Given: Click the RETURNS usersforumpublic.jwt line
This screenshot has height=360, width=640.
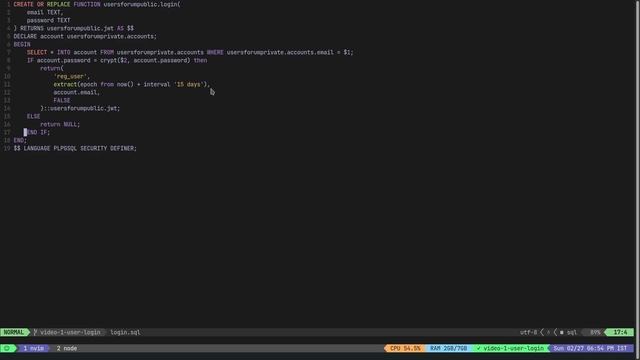Looking at the screenshot, I should (73, 28).
